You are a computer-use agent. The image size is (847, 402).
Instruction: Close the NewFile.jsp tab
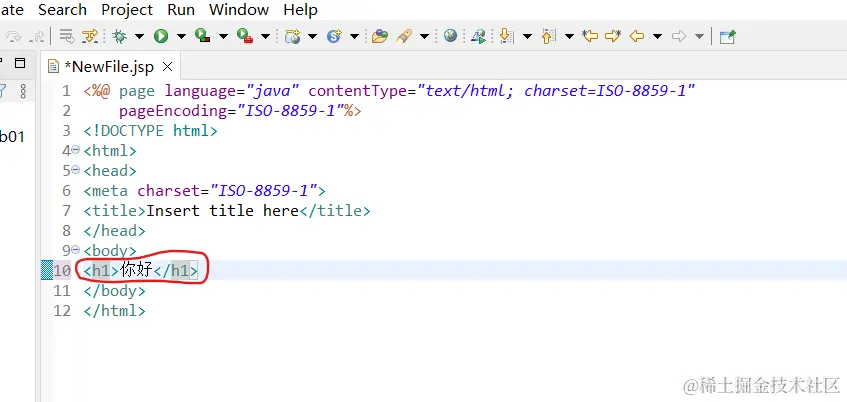[168, 66]
